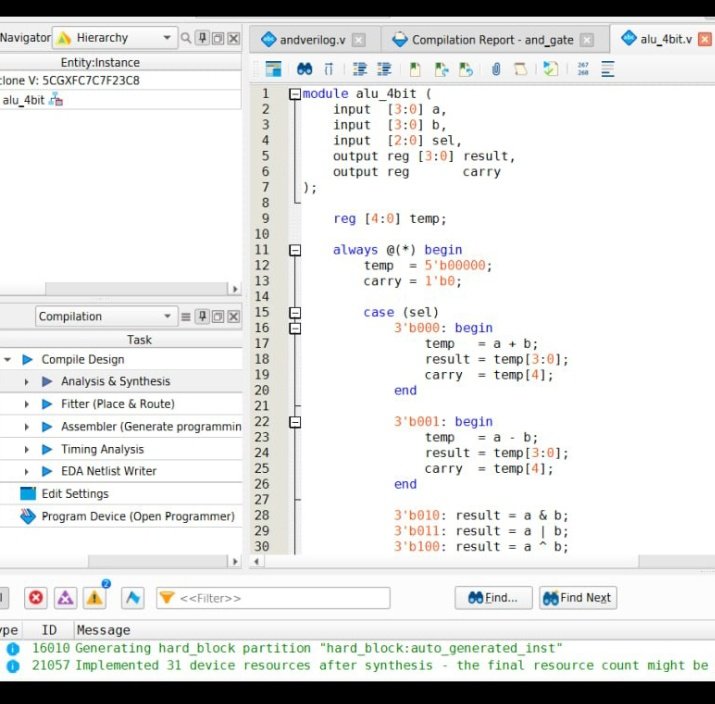
Task: Start Timing Analysis via its play icon
Action: 47,449
